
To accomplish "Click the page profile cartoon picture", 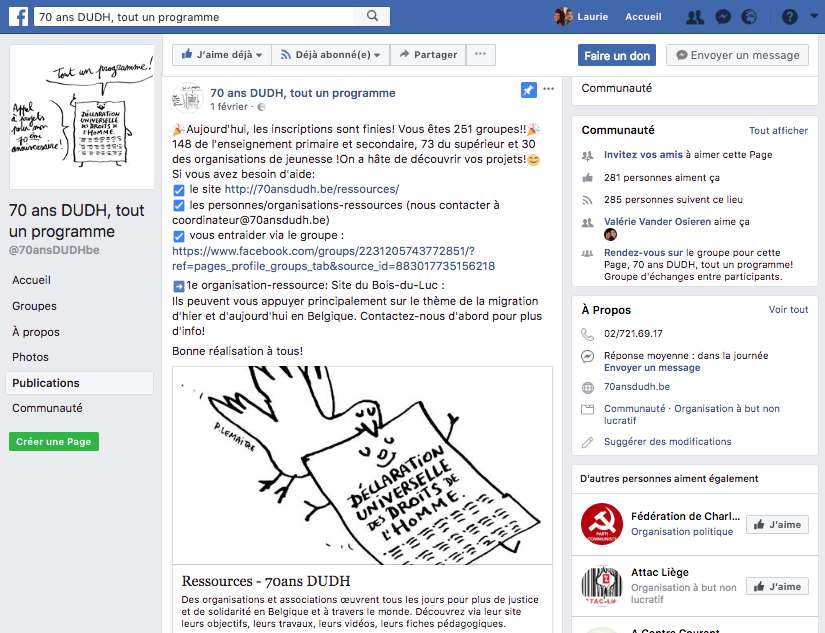I will pyautogui.click(x=82, y=117).
